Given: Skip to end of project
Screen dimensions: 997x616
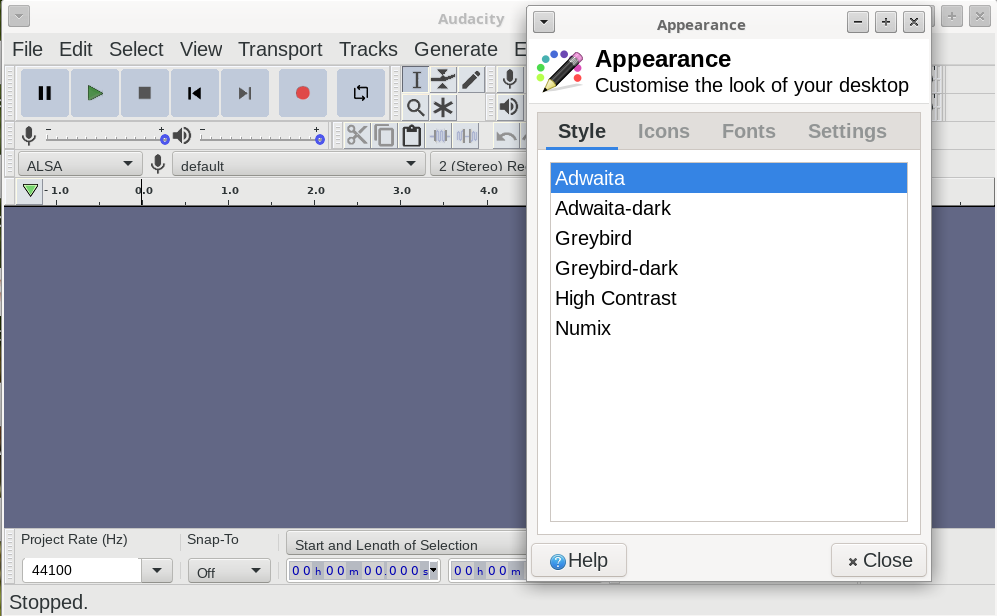Looking at the screenshot, I should click(x=245, y=93).
